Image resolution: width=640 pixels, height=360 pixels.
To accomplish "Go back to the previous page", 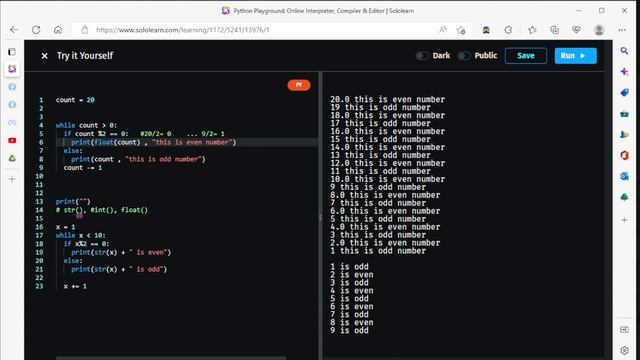I will point(14,30).
